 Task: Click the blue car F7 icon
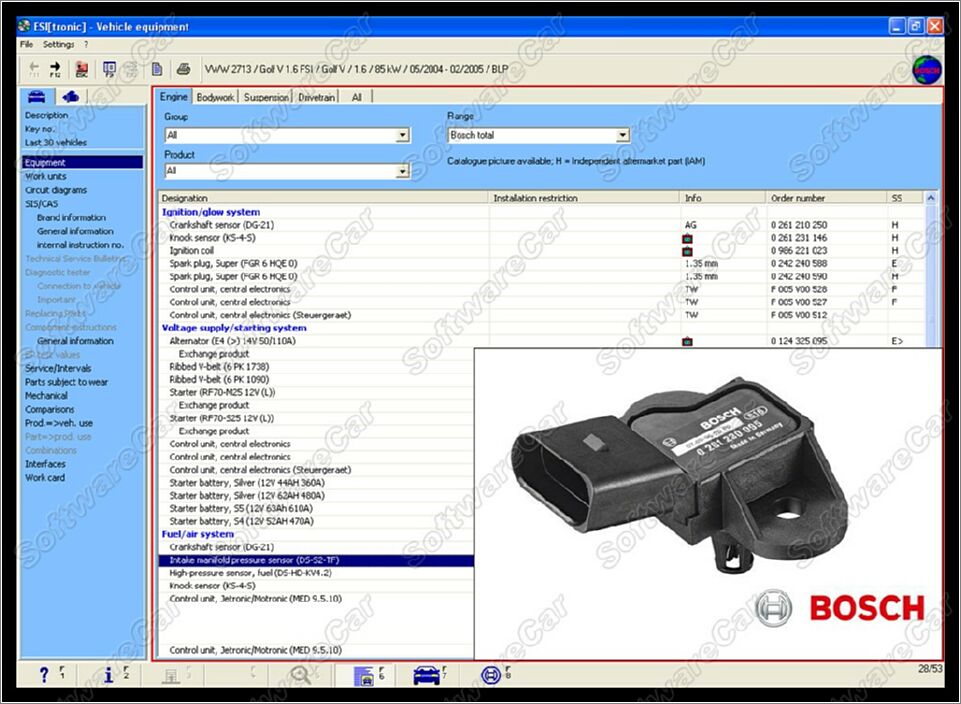pos(426,675)
